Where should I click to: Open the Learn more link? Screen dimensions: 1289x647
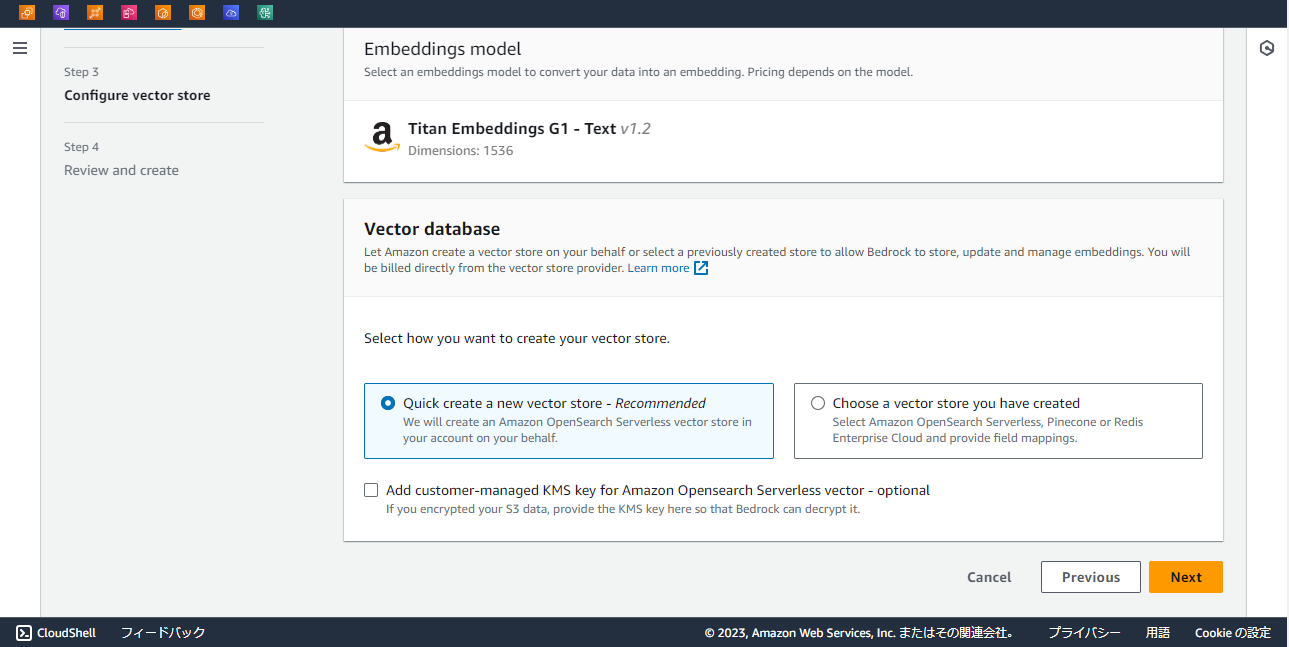tap(658, 268)
